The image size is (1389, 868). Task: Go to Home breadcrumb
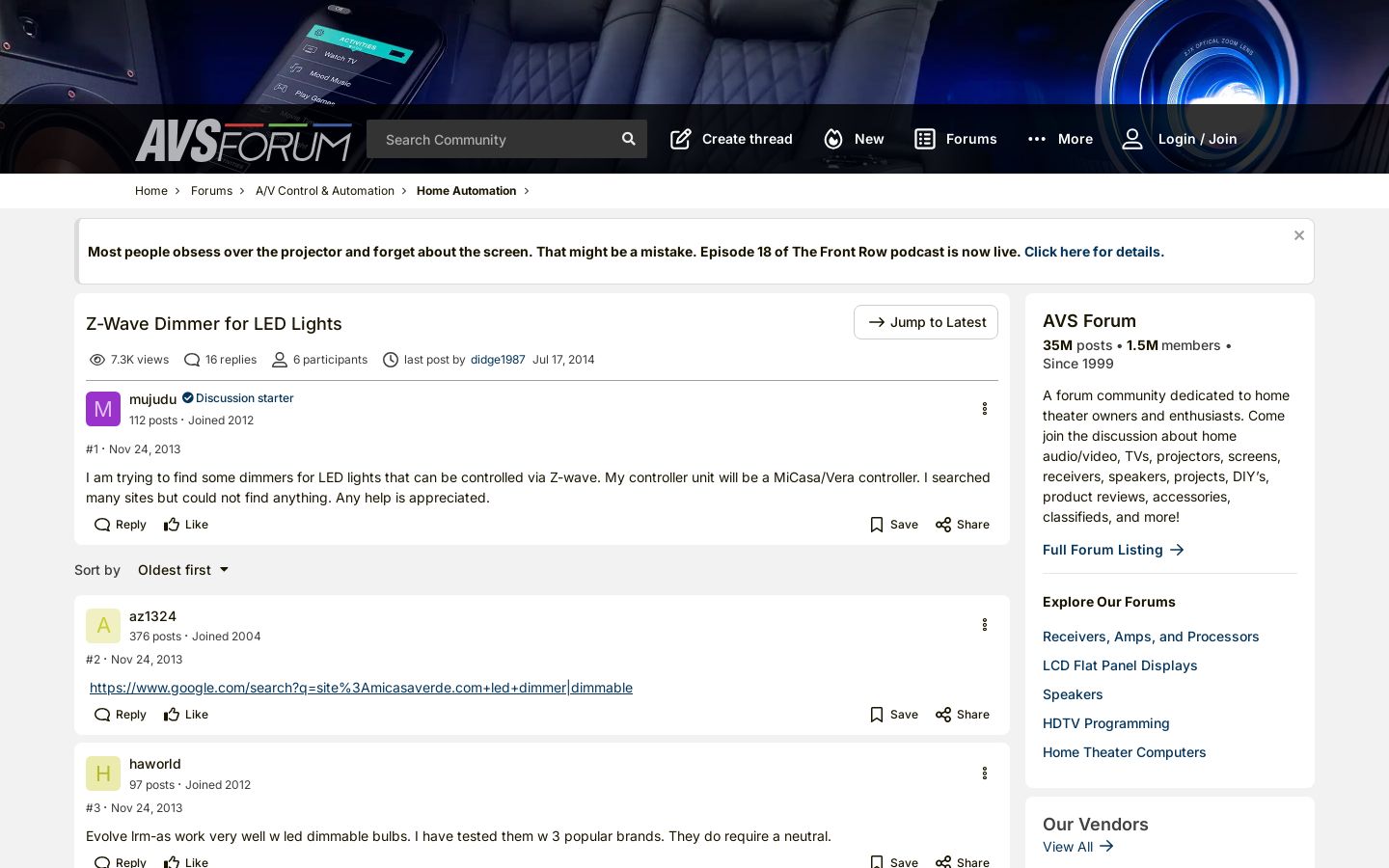click(151, 191)
